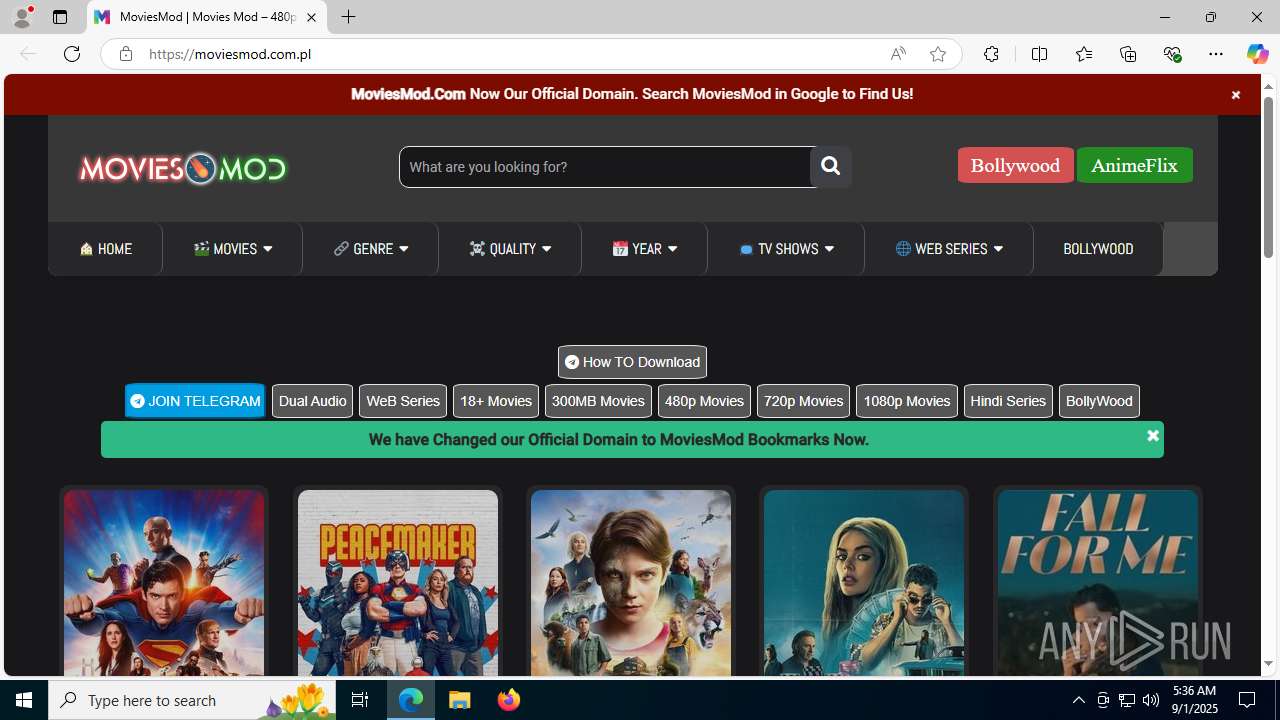Open Read aloud icon in address bar
1280x720 pixels.
pos(898,54)
